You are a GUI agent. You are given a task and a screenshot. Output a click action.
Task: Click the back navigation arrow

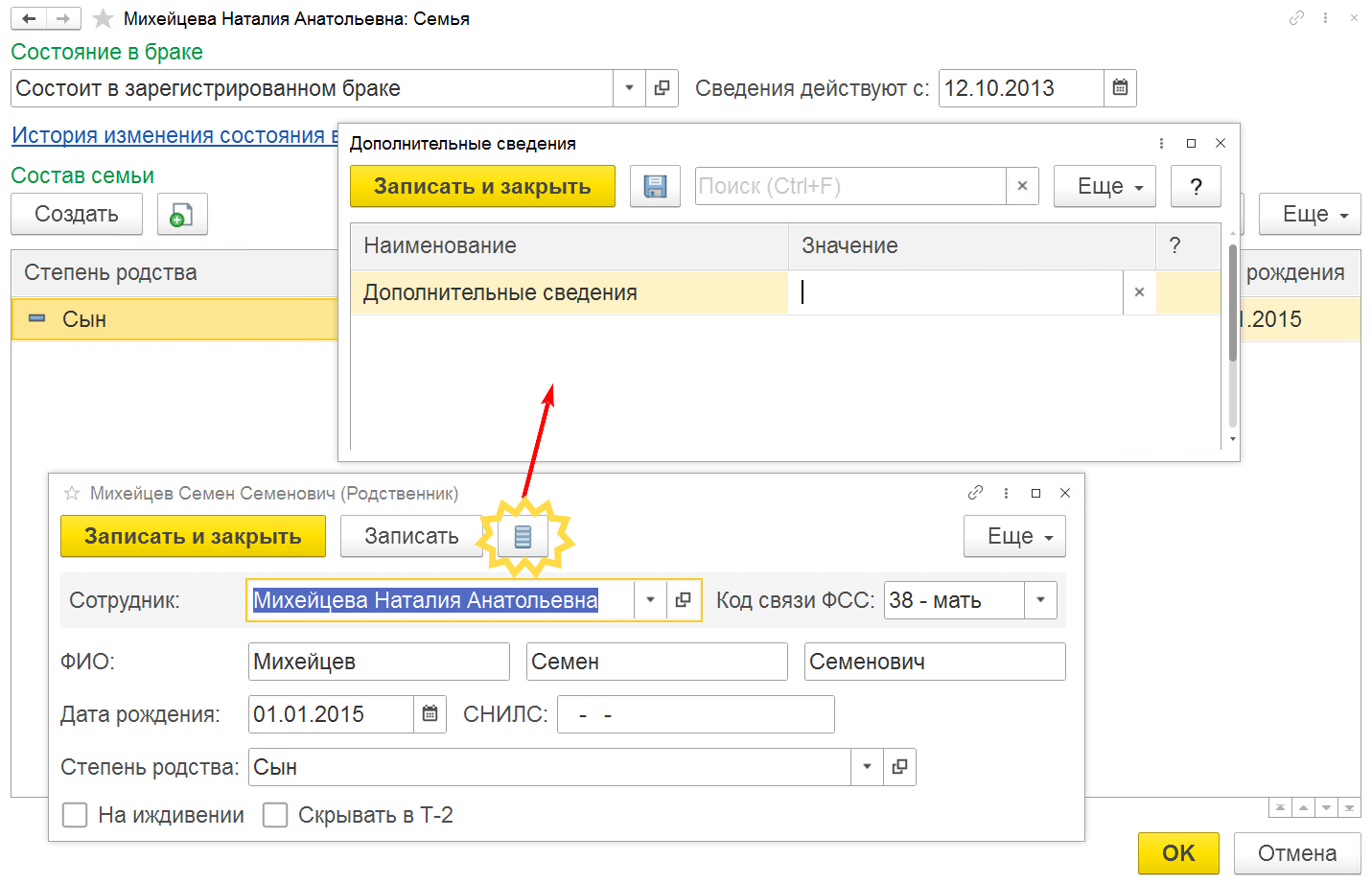(x=29, y=18)
